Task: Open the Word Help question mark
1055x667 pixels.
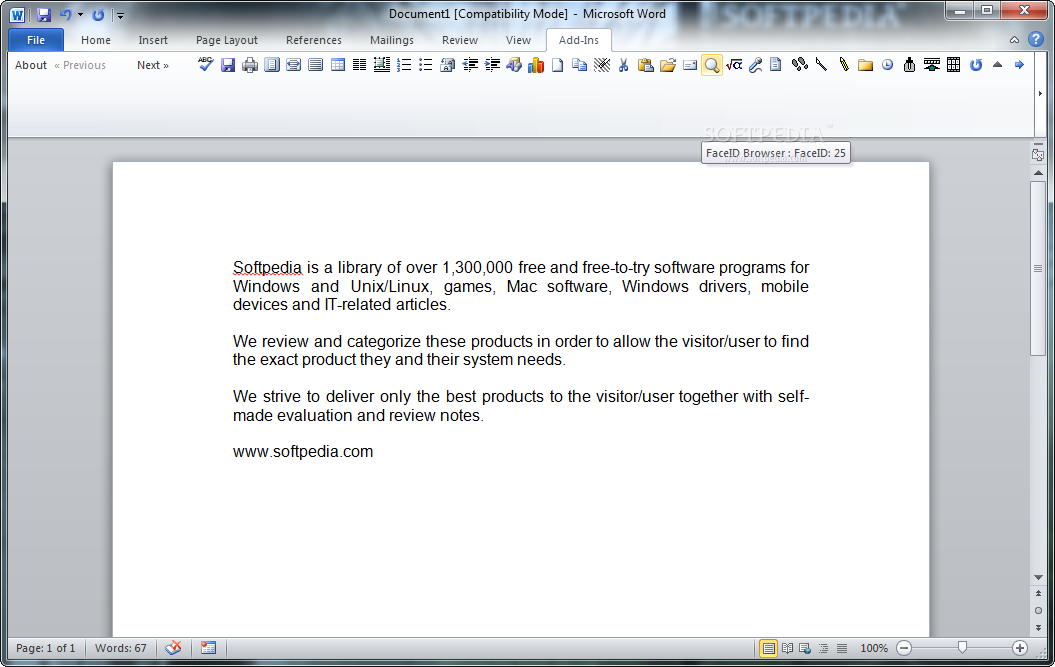Action: [1035, 40]
